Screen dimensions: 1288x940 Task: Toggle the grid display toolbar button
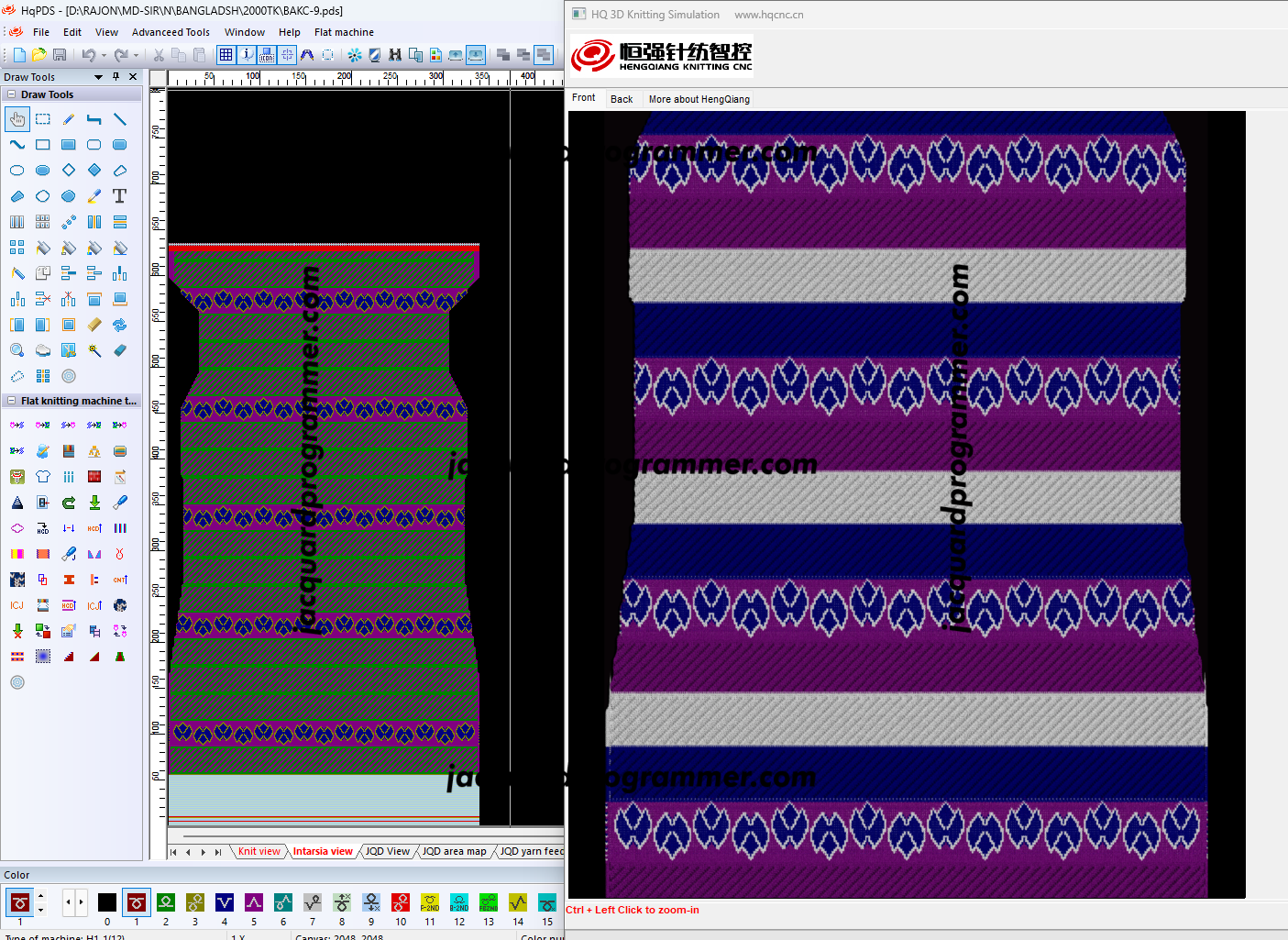226,55
